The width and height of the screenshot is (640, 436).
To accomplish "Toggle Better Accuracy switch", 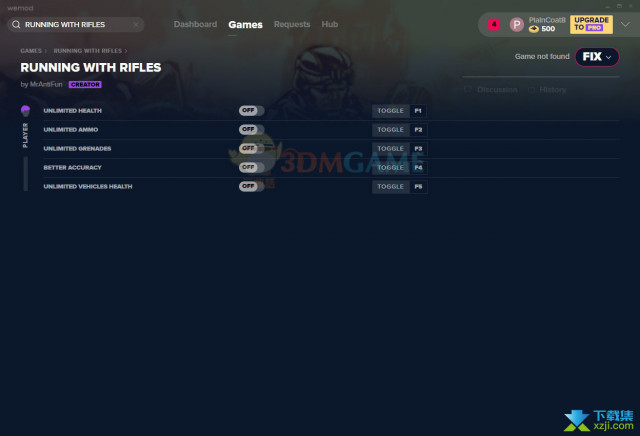I will [251, 167].
